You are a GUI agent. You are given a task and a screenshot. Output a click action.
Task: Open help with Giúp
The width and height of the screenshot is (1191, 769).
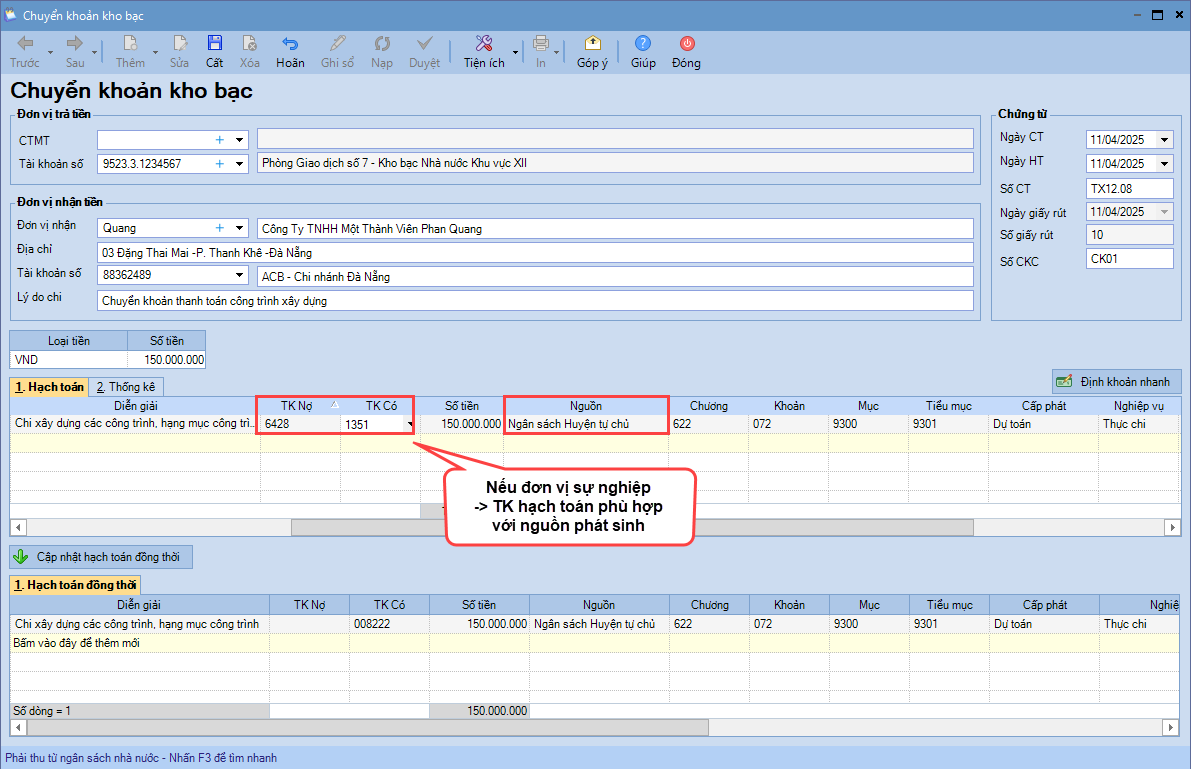pyautogui.click(x=643, y=52)
